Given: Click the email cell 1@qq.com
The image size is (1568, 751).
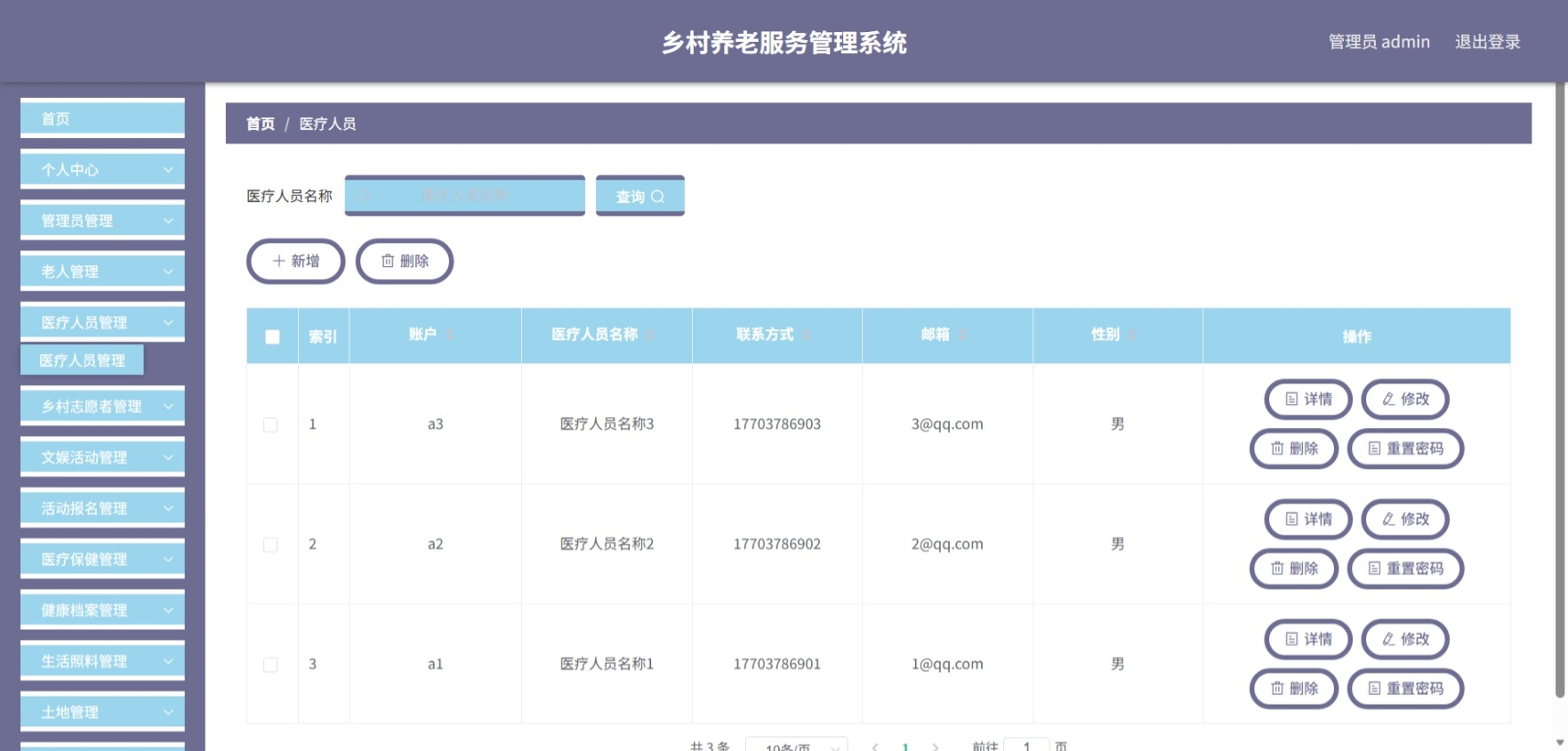Looking at the screenshot, I should 947,664.
